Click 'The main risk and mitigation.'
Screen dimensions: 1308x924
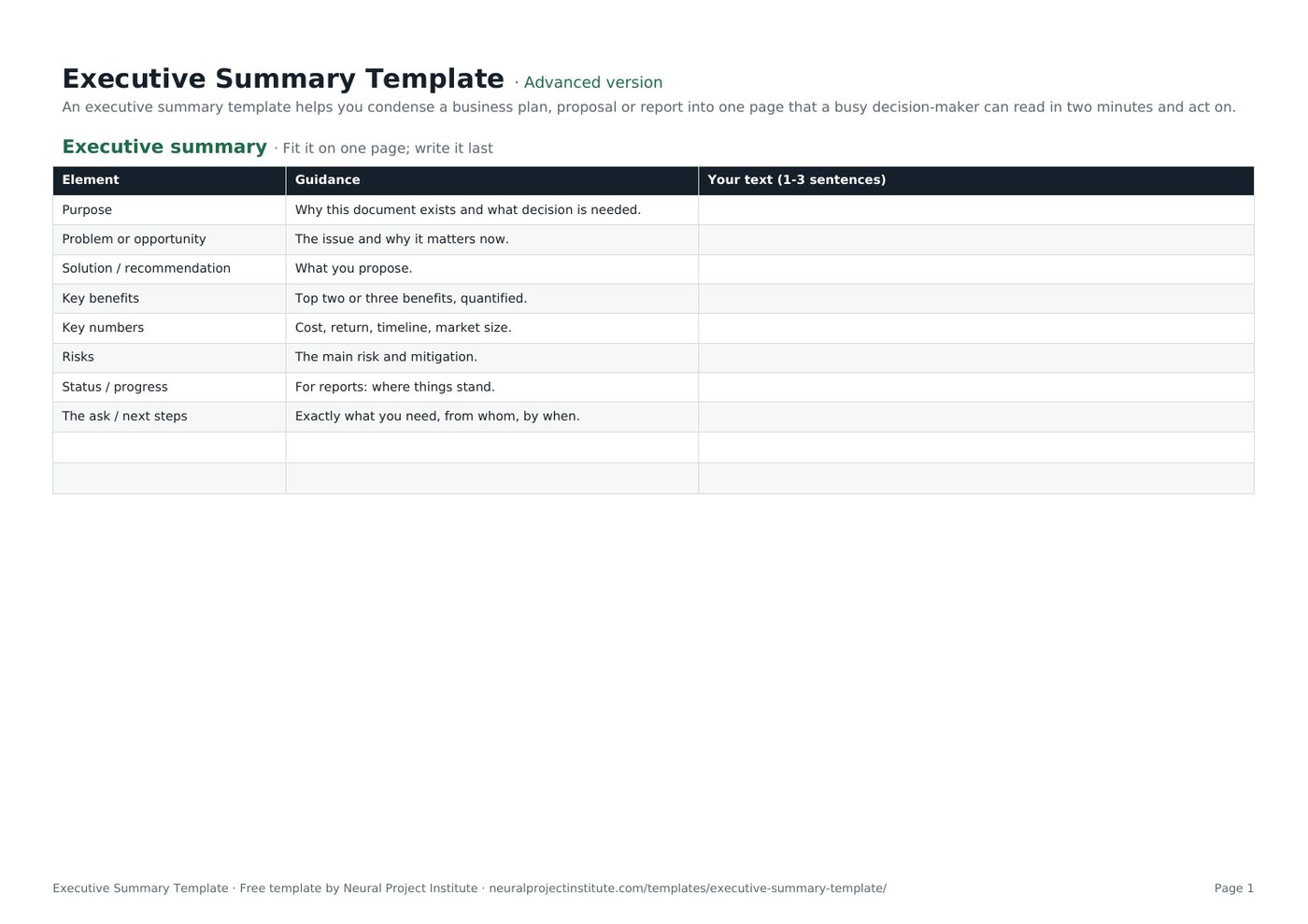pyautogui.click(x=386, y=357)
